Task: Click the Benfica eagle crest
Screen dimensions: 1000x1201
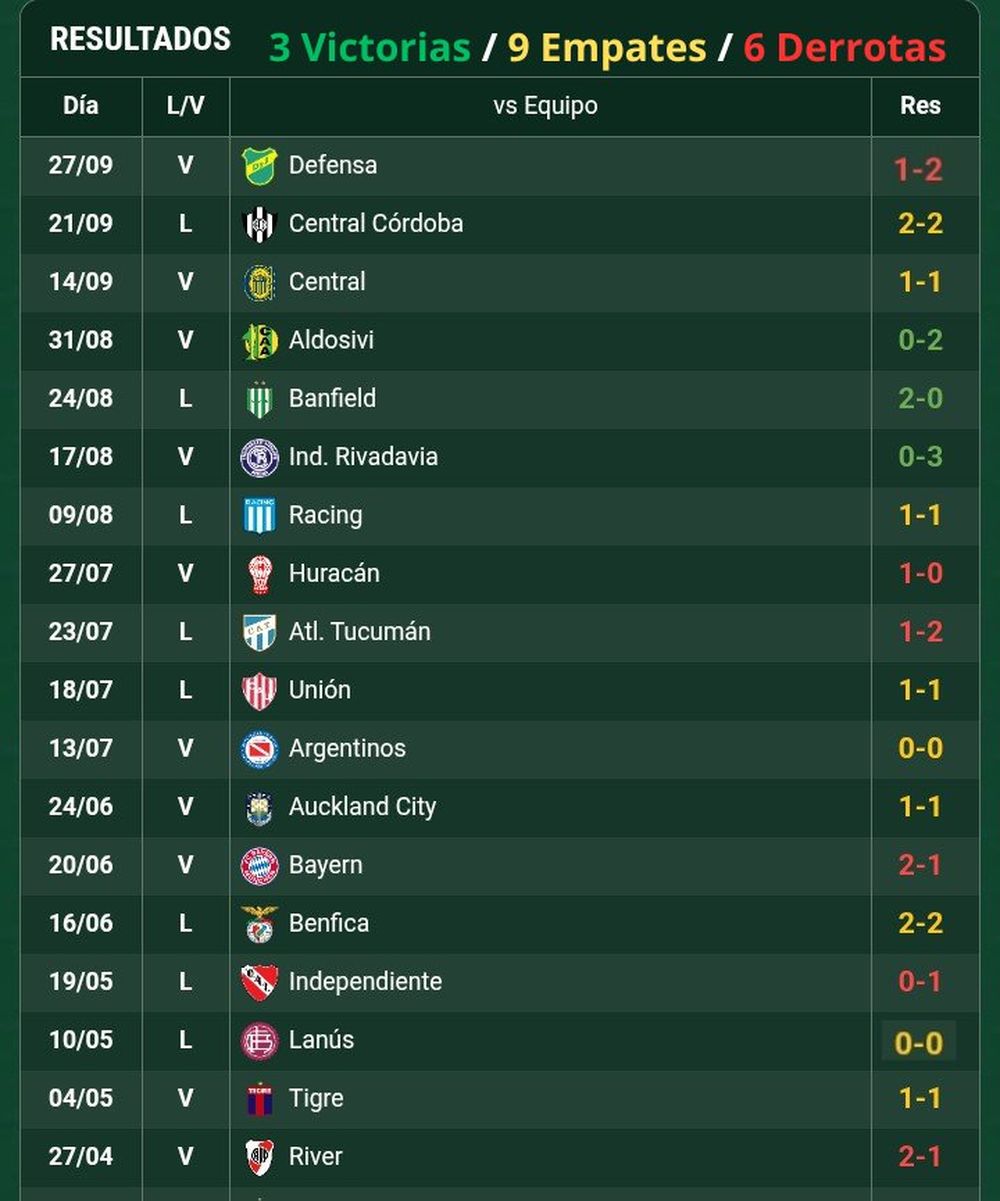Action: click(x=259, y=924)
